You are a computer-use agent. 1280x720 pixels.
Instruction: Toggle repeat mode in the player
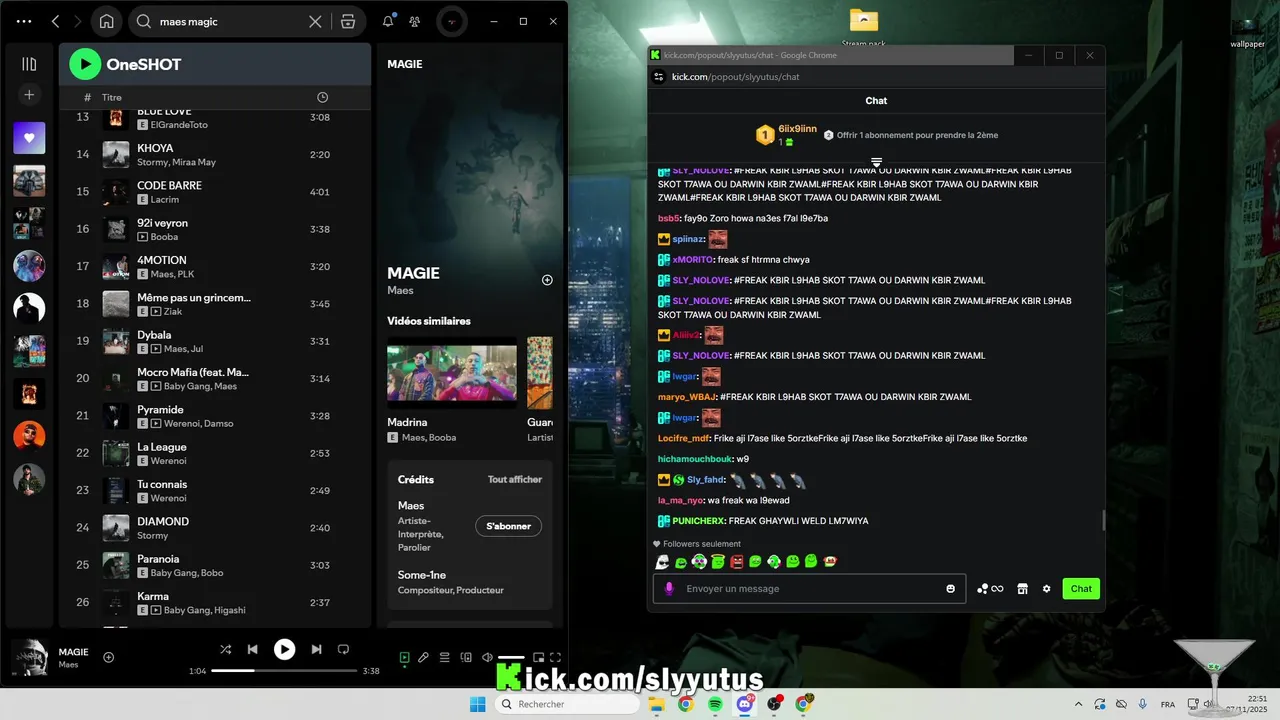tap(343, 649)
